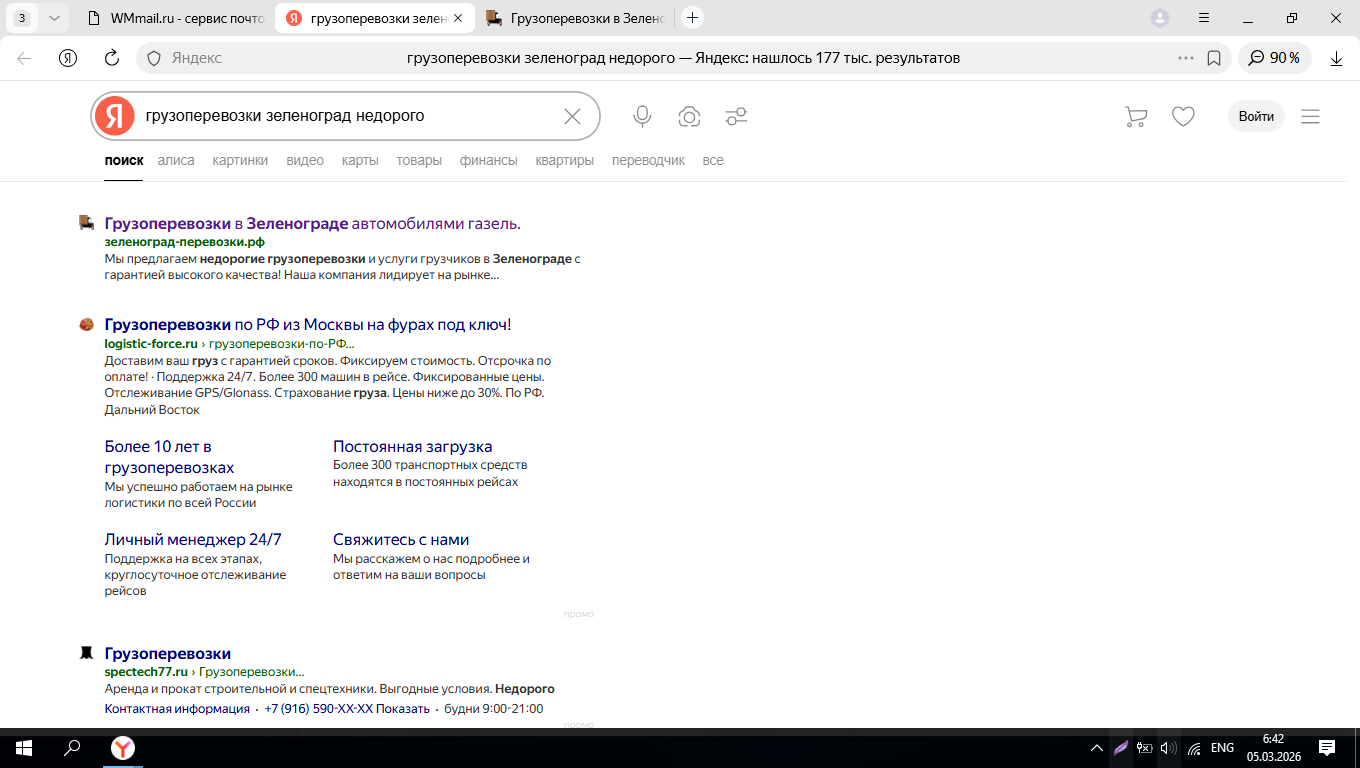The width and height of the screenshot is (1360, 768).
Task: Open the shopping cart
Action: pos(1136,117)
